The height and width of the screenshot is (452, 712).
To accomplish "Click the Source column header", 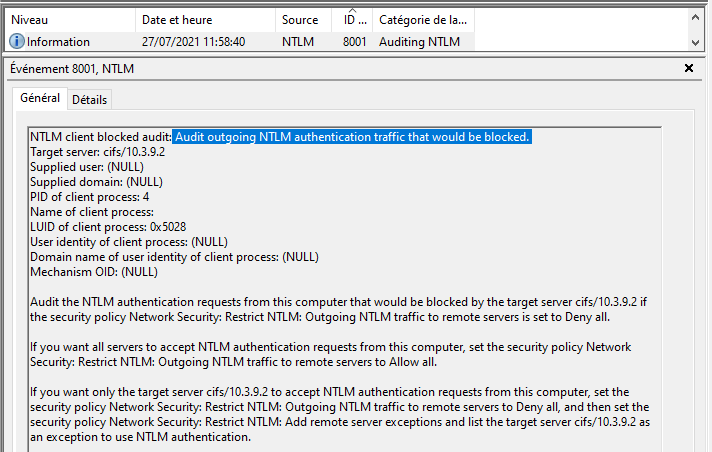I will (303, 20).
